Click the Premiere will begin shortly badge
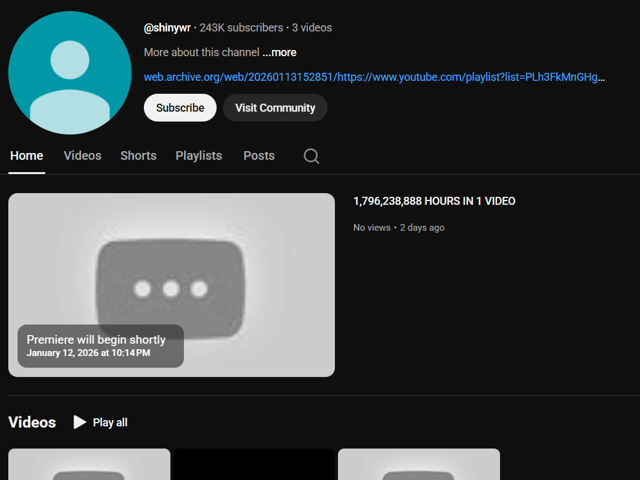Viewport: 640px width, 480px height. (x=100, y=346)
